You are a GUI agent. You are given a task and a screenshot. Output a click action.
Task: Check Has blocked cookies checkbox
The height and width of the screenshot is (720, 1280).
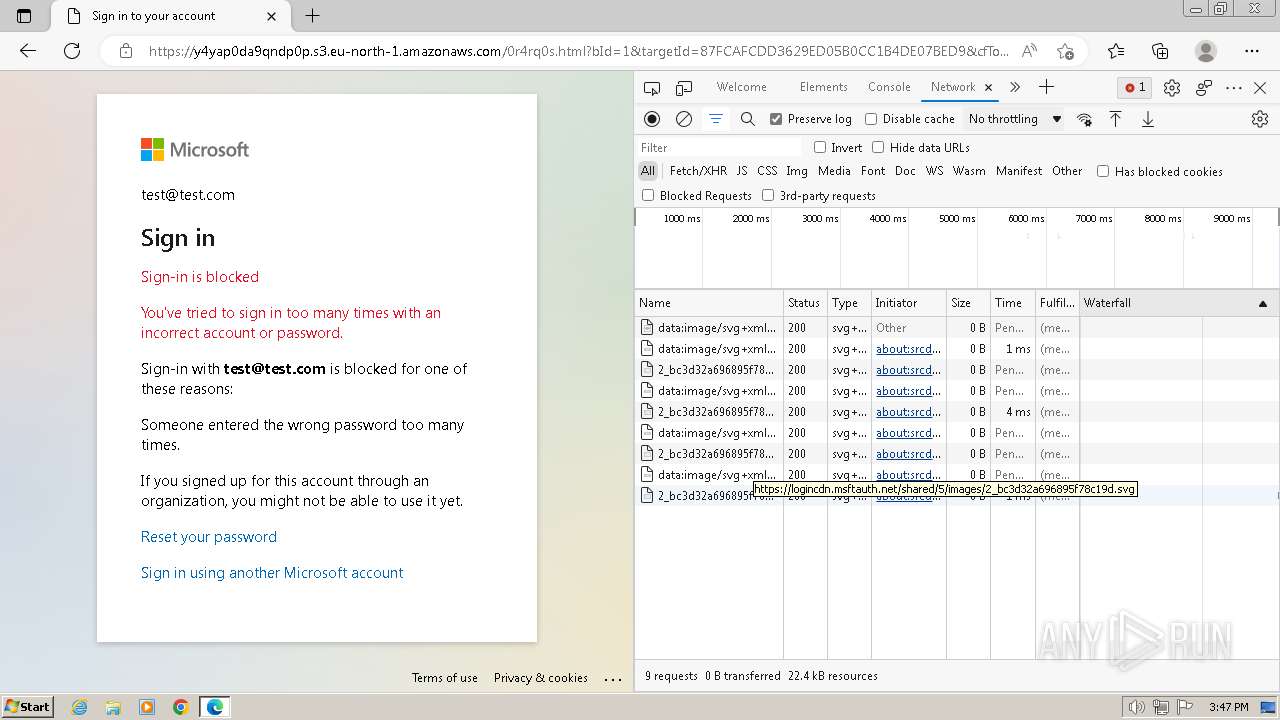click(x=1103, y=171)
